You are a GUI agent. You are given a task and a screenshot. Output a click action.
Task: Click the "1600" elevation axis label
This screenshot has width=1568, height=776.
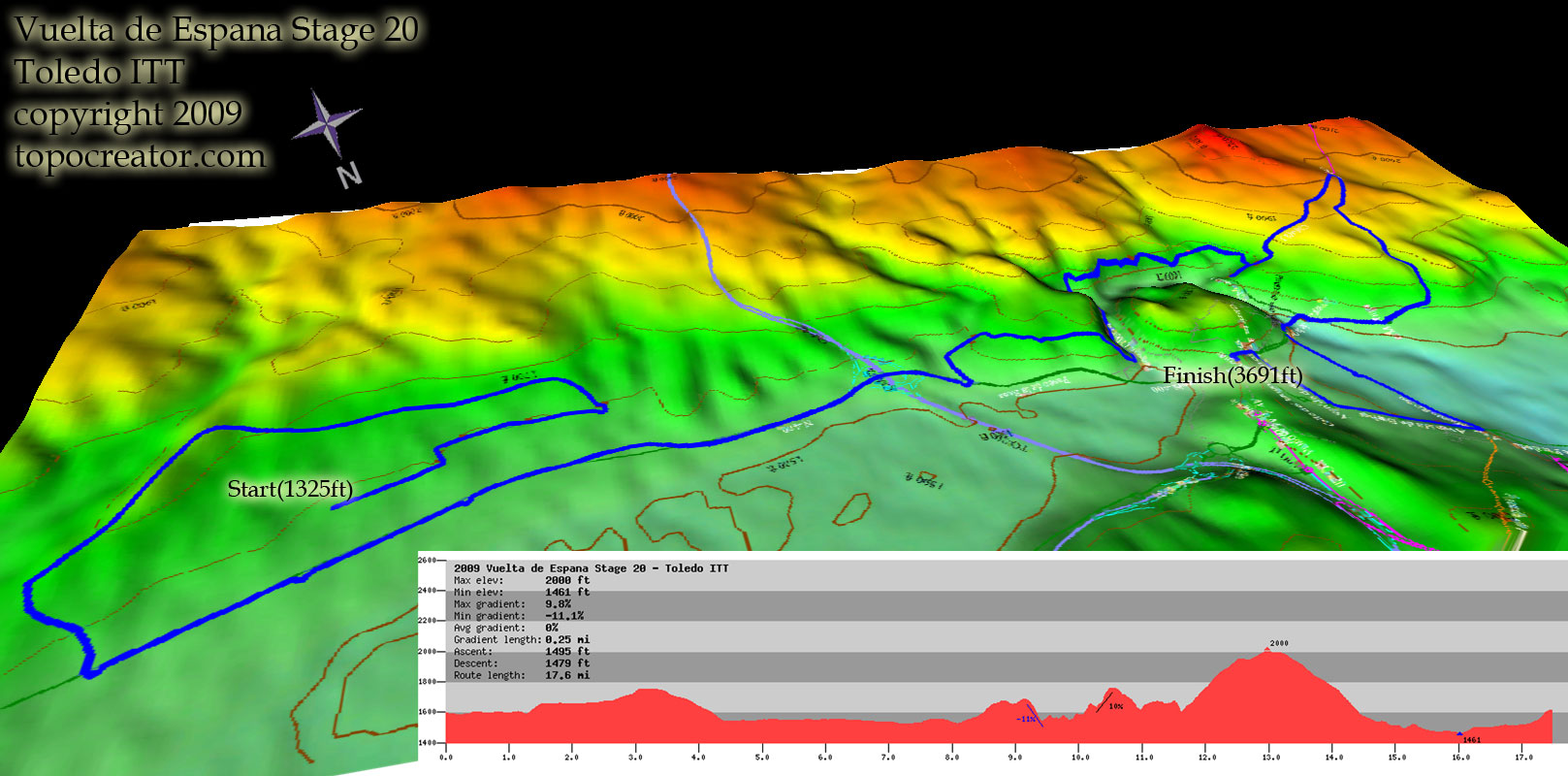pyautogui.click(x=427, y=711)
